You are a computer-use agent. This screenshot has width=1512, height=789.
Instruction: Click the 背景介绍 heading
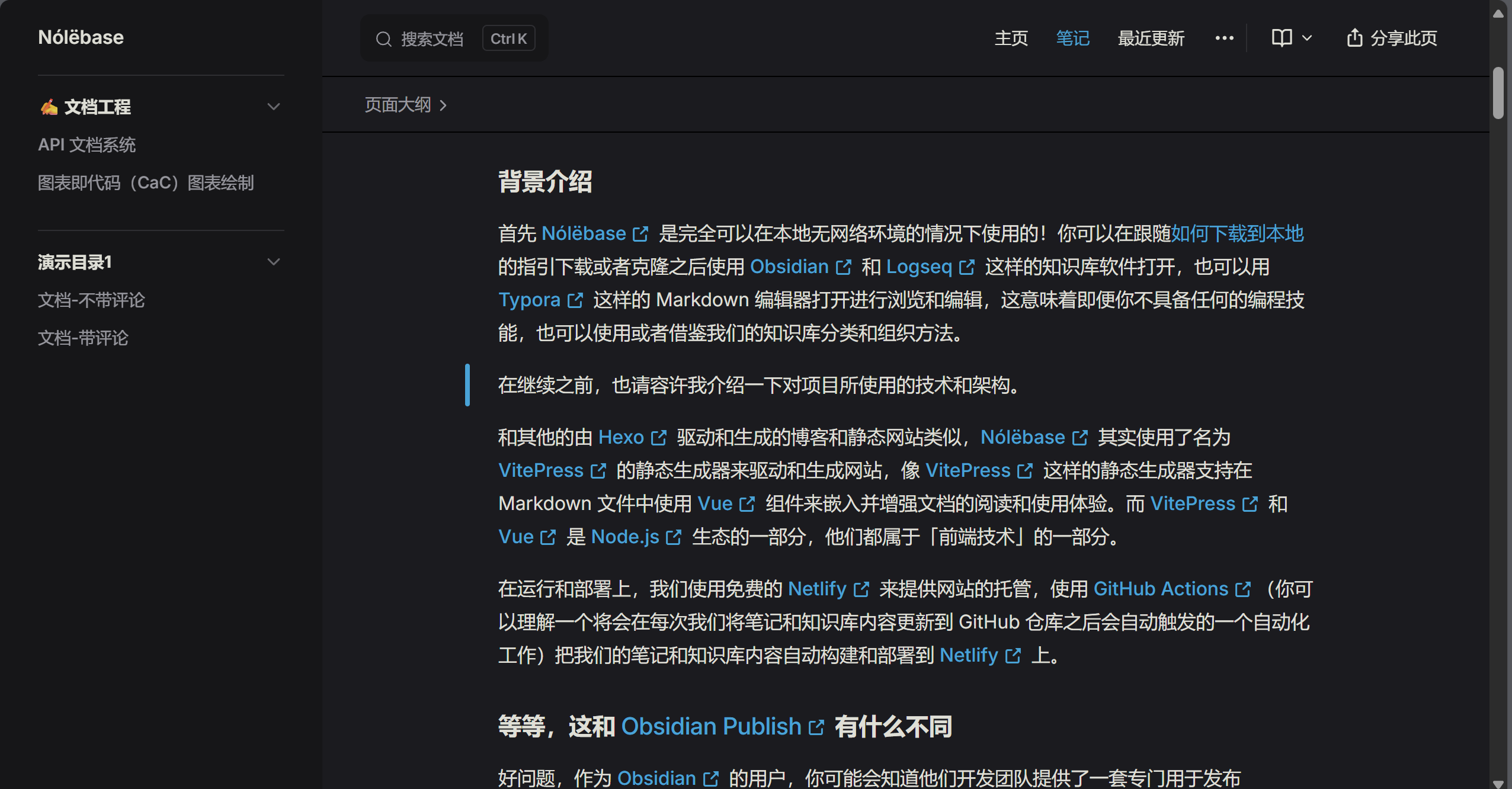545,181
